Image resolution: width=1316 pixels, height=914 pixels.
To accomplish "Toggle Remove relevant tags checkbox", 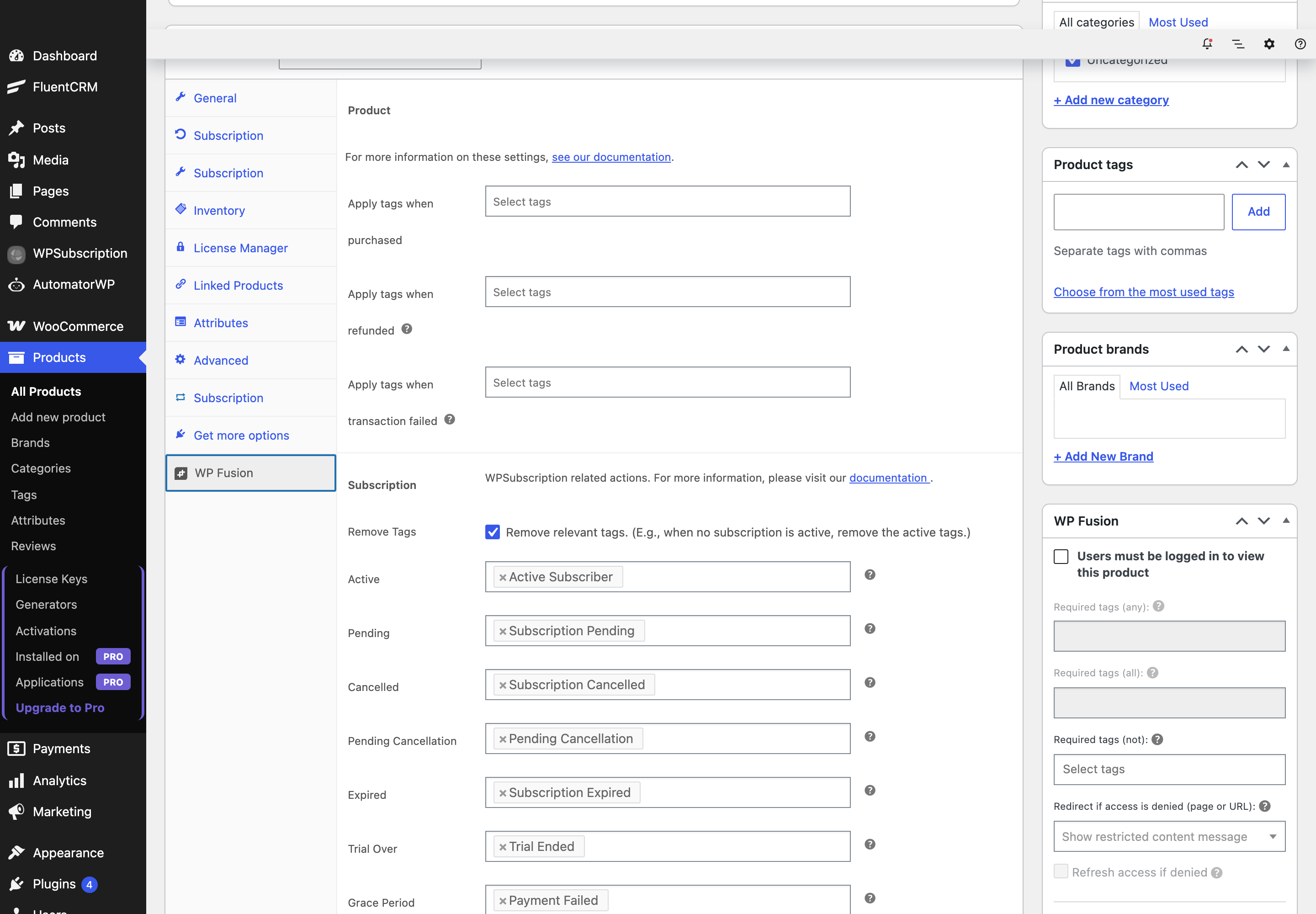I will 493,532.
